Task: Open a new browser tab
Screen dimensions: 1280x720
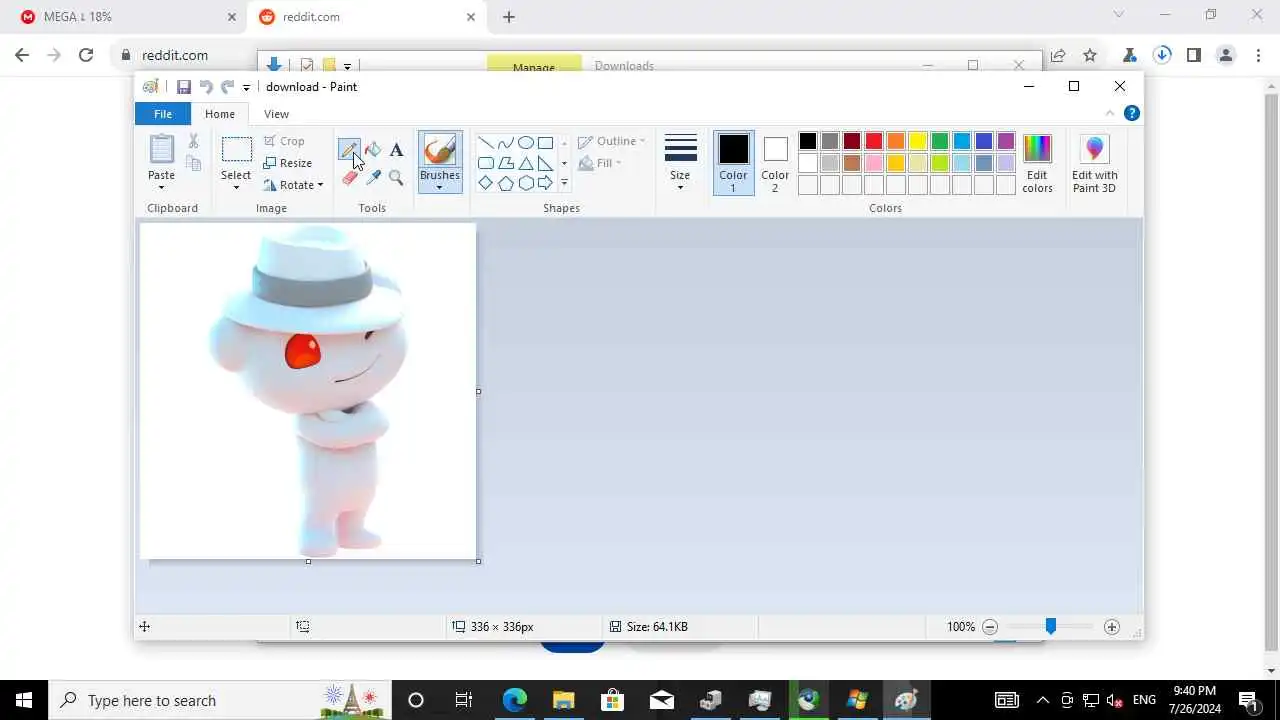Action: 509,17
